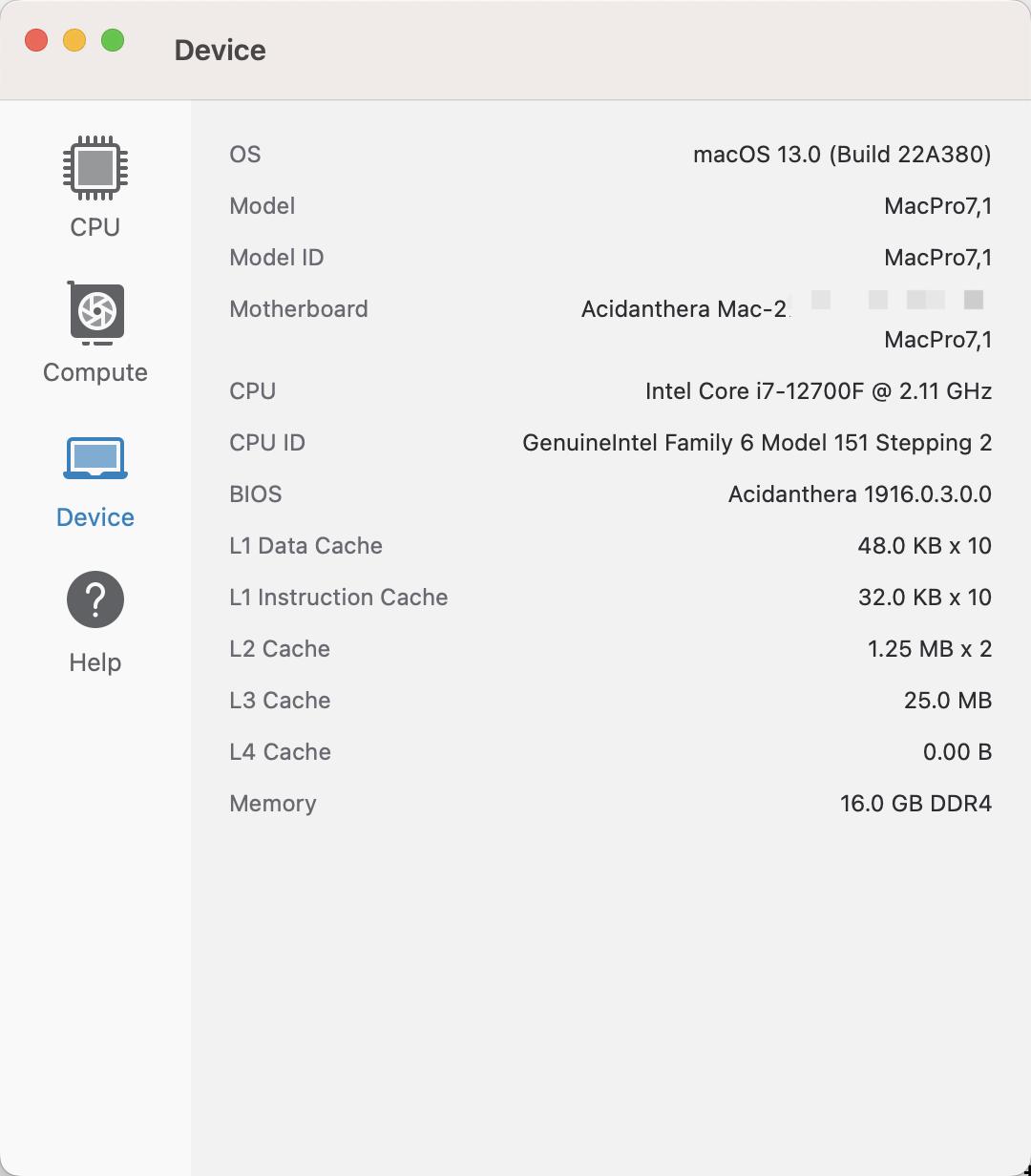The width and height of the screenshot is (1031, 1176).
Task: Select the highlighted Device label
Action: pos(94,516)
